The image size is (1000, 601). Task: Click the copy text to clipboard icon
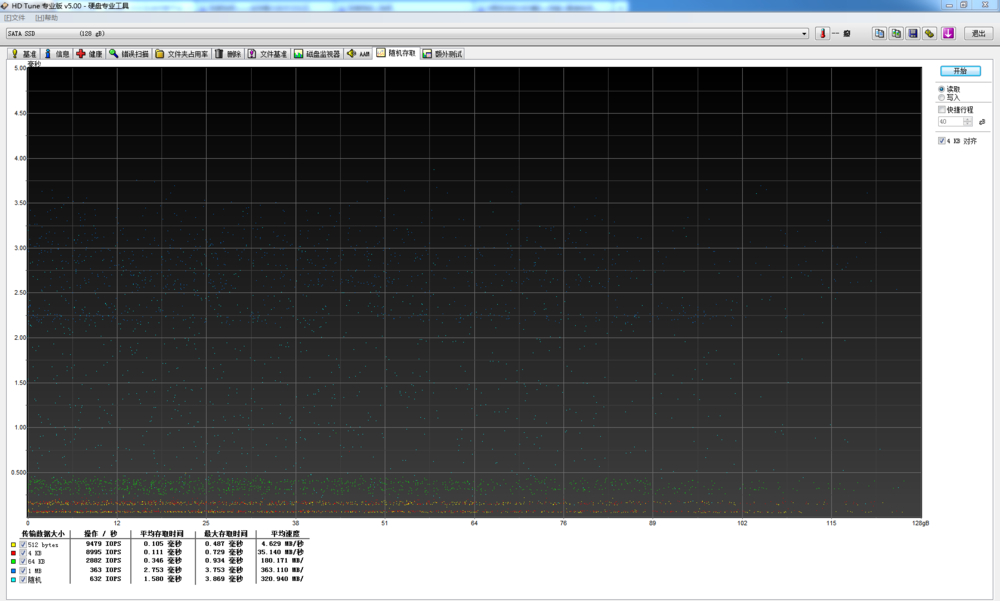(879, 33)
